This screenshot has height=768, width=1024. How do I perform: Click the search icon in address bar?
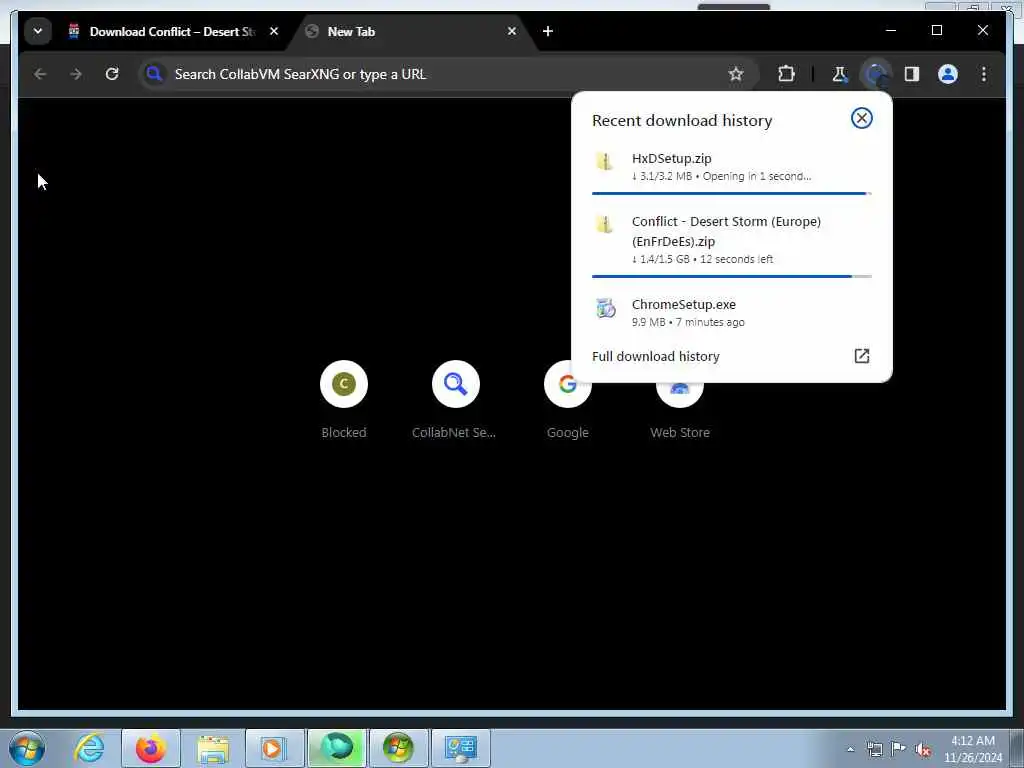[x=154, y=74]
